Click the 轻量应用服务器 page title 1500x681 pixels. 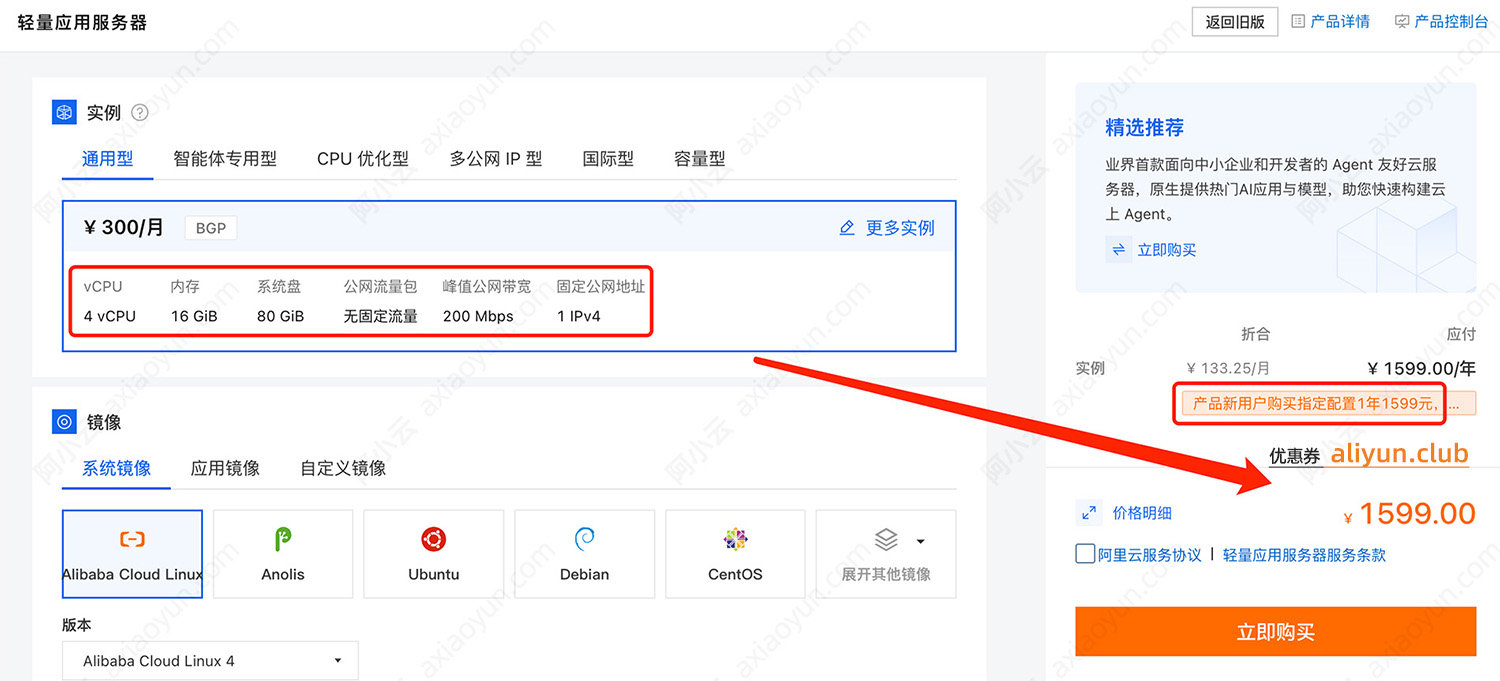pos(82,22)
